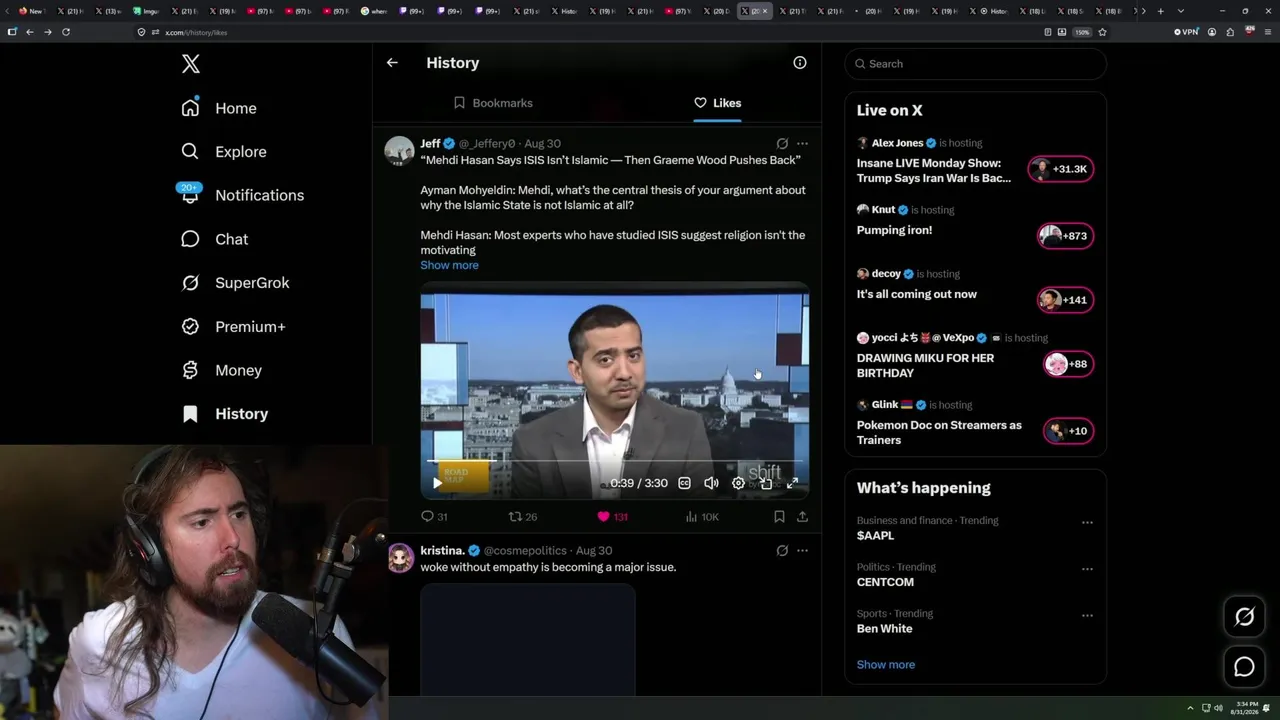Open Explore in the sidebar

tap(224, 152)
